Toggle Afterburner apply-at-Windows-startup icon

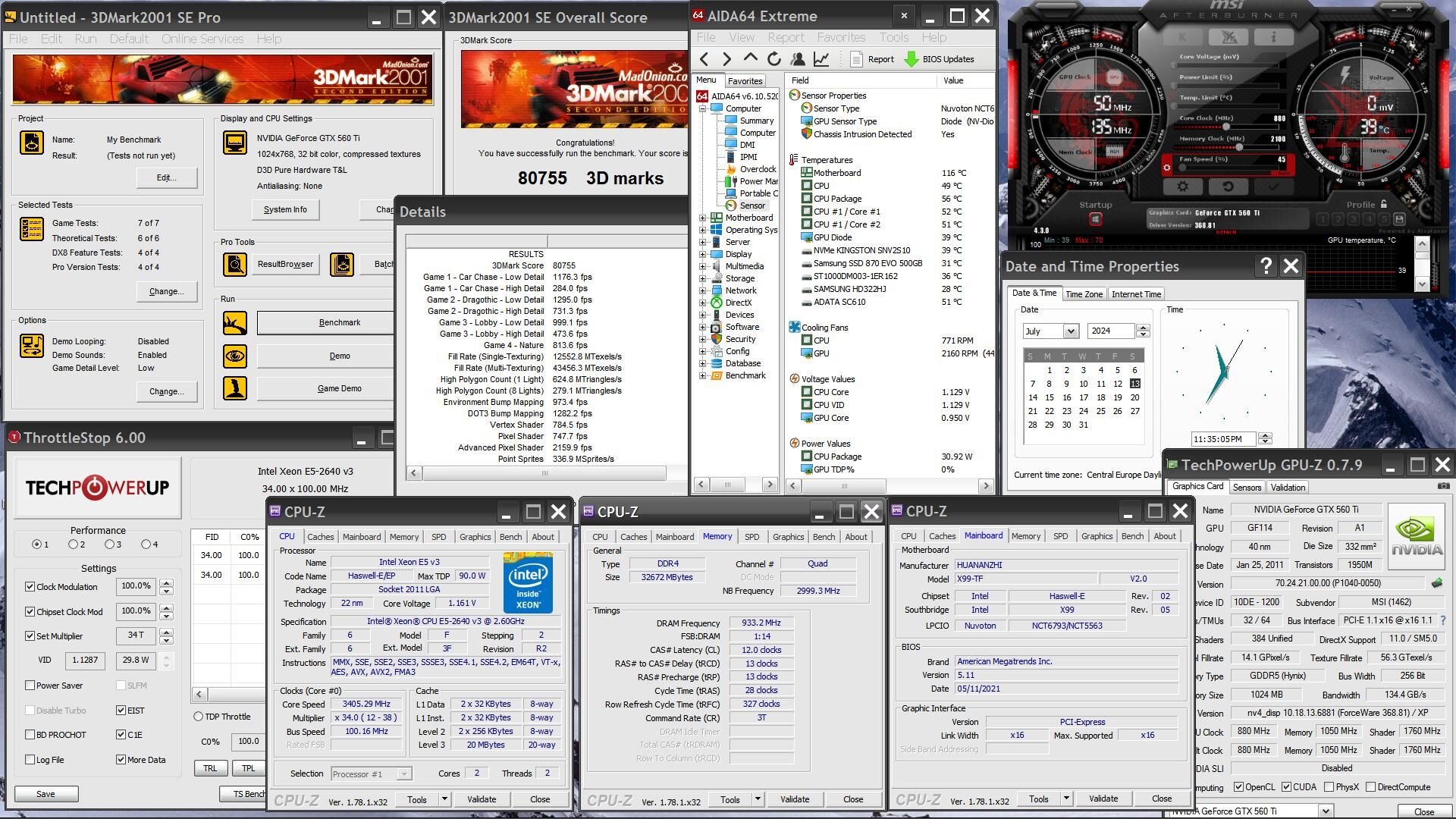coord(1095,219)
